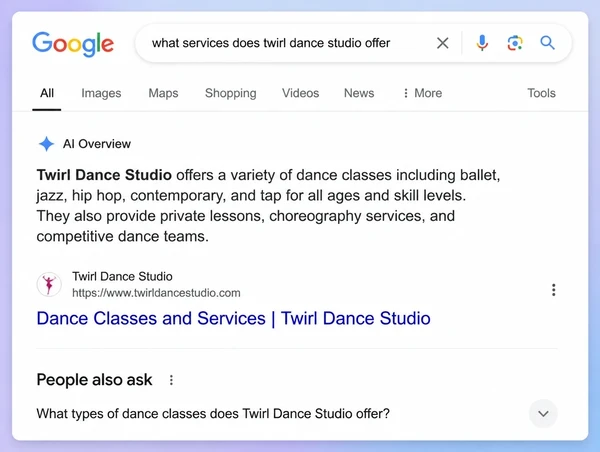Click the blue AI Overview sparkle icon
600x452 pixels.
[46, 144]
